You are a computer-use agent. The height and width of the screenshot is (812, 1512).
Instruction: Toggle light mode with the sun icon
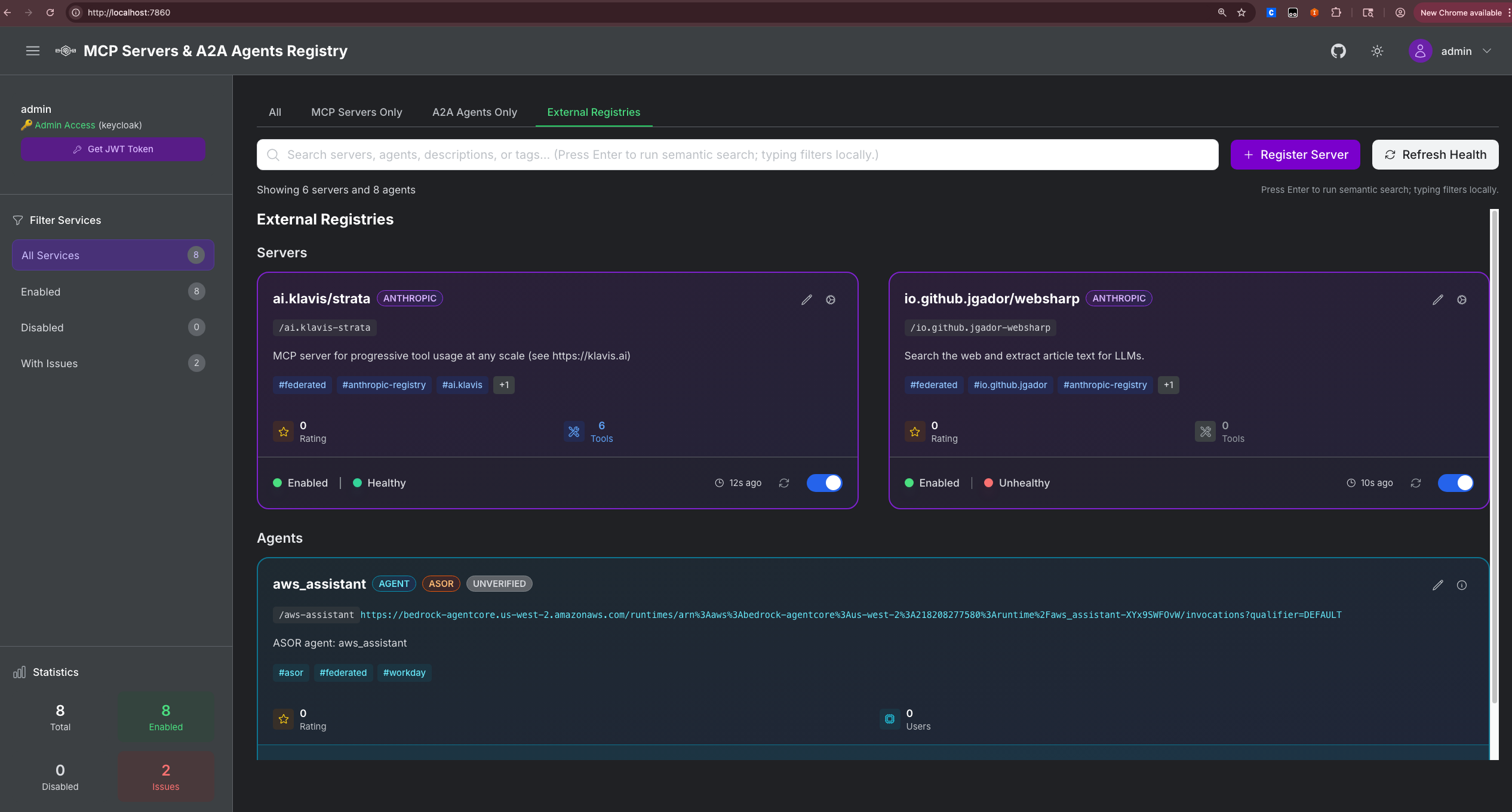(1377, 51)
